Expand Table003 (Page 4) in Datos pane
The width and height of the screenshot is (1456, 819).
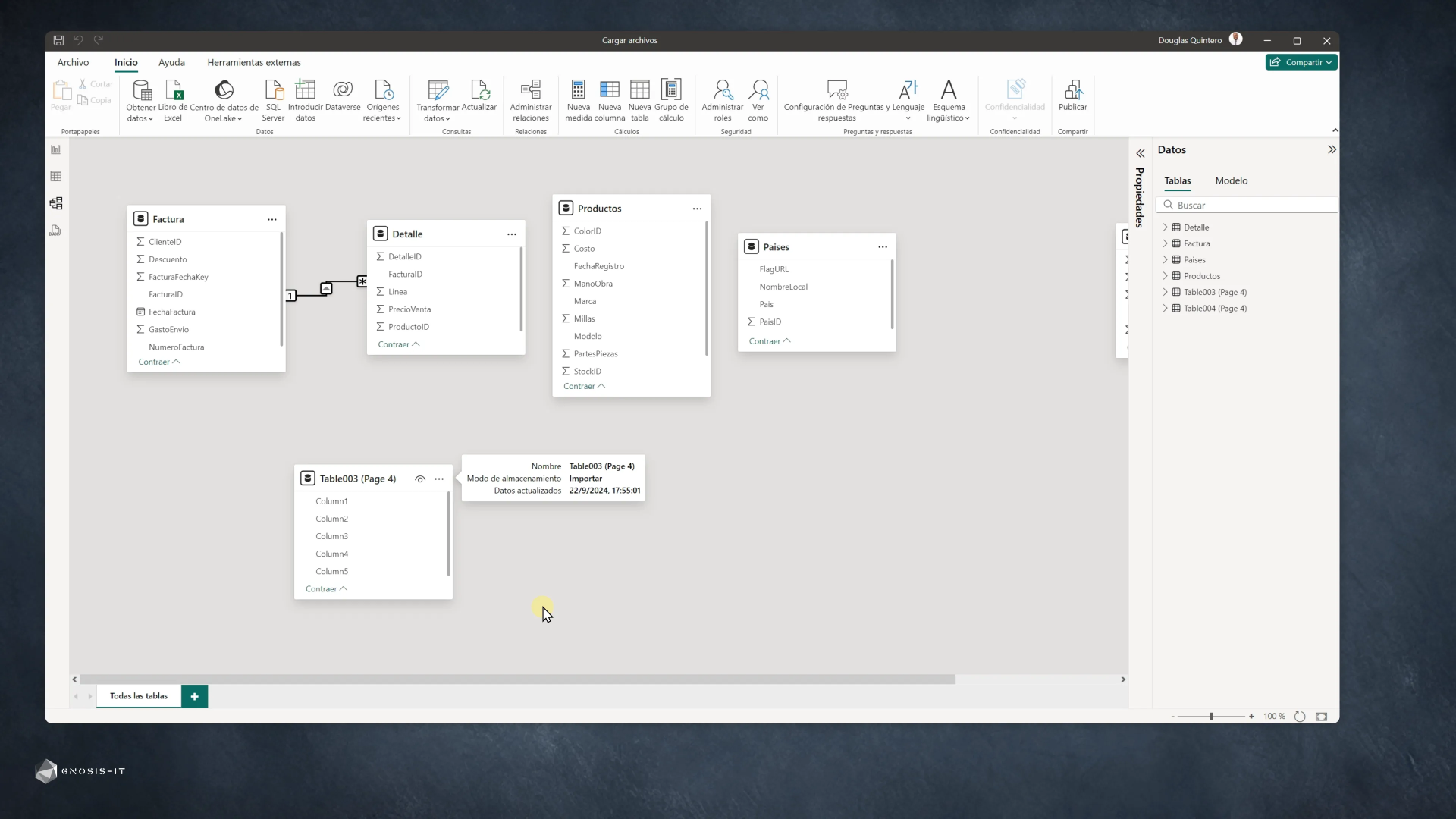click(x=1166, y=292)
